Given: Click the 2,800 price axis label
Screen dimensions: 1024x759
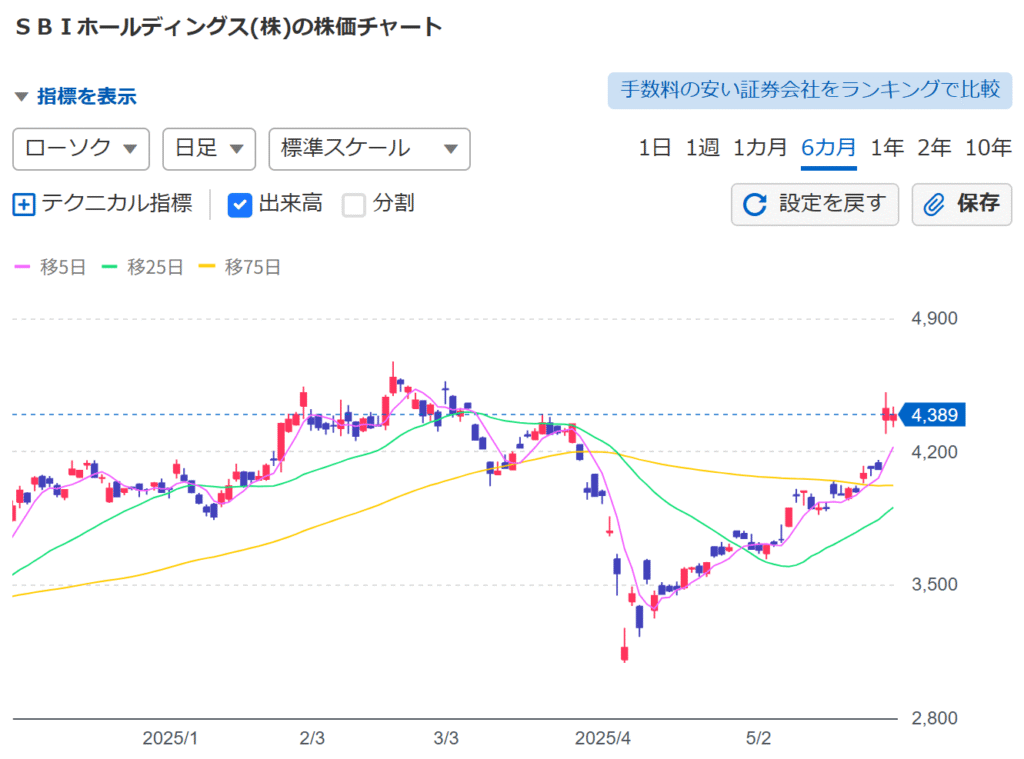Looking at the screenshot, I should click(935, 718).
